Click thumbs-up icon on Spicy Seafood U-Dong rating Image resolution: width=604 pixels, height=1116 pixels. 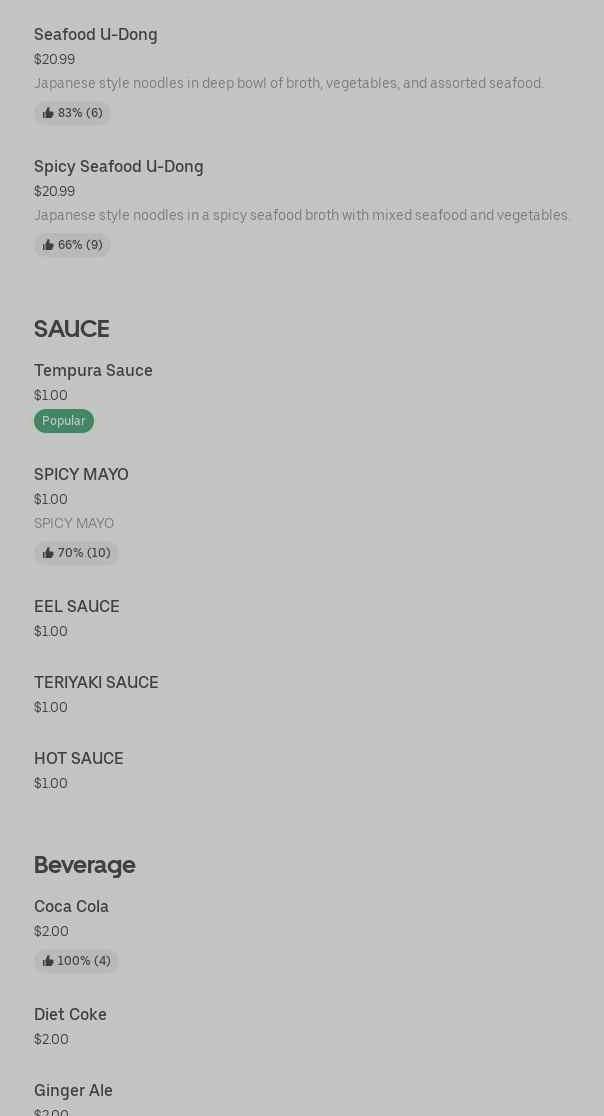click(x=48, y=245)
